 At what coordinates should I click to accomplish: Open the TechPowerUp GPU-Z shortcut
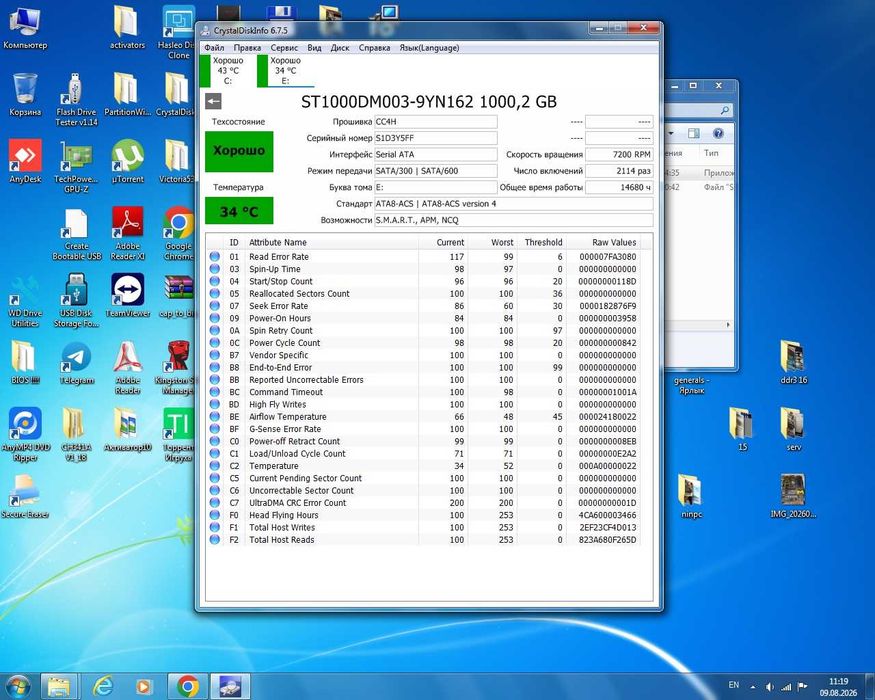pyautogui.click(x=76, y=166)
